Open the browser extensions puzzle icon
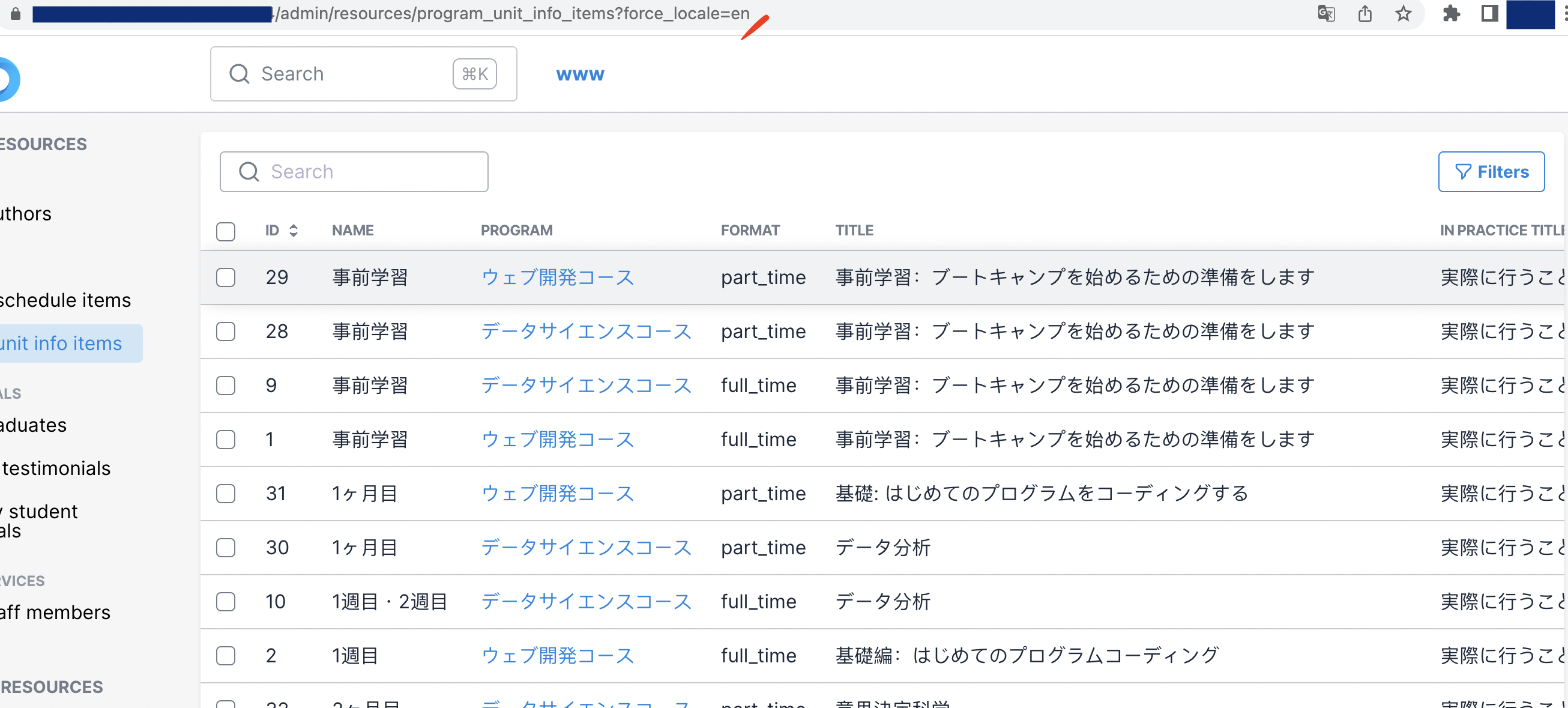Viewport: 1568px width, 708px height. pos(1451,13)
